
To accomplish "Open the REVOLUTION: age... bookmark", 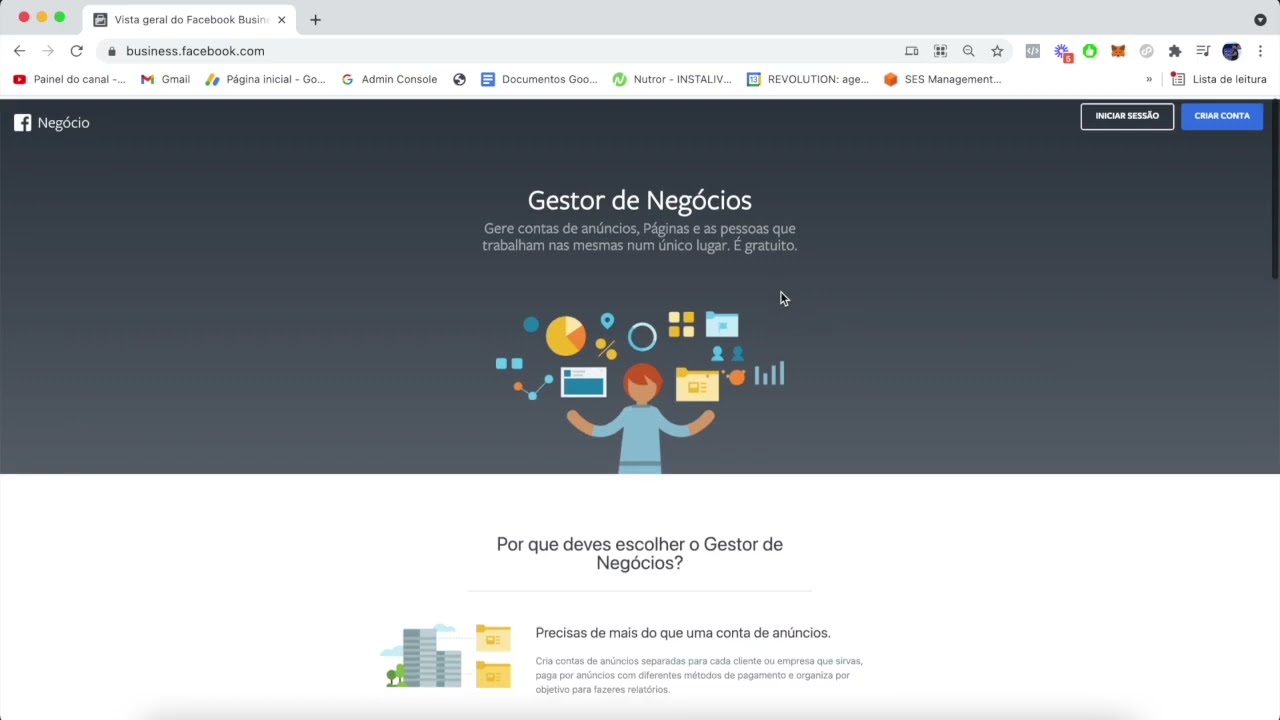I will click(x=808, y=79).
